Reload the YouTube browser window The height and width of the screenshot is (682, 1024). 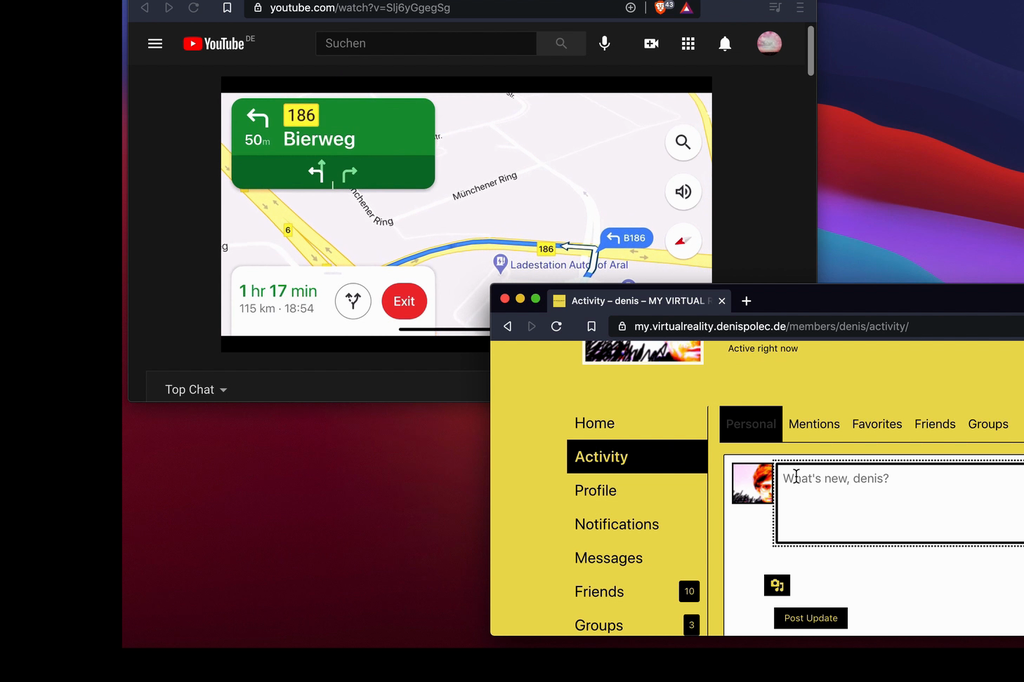click(193, 8)
